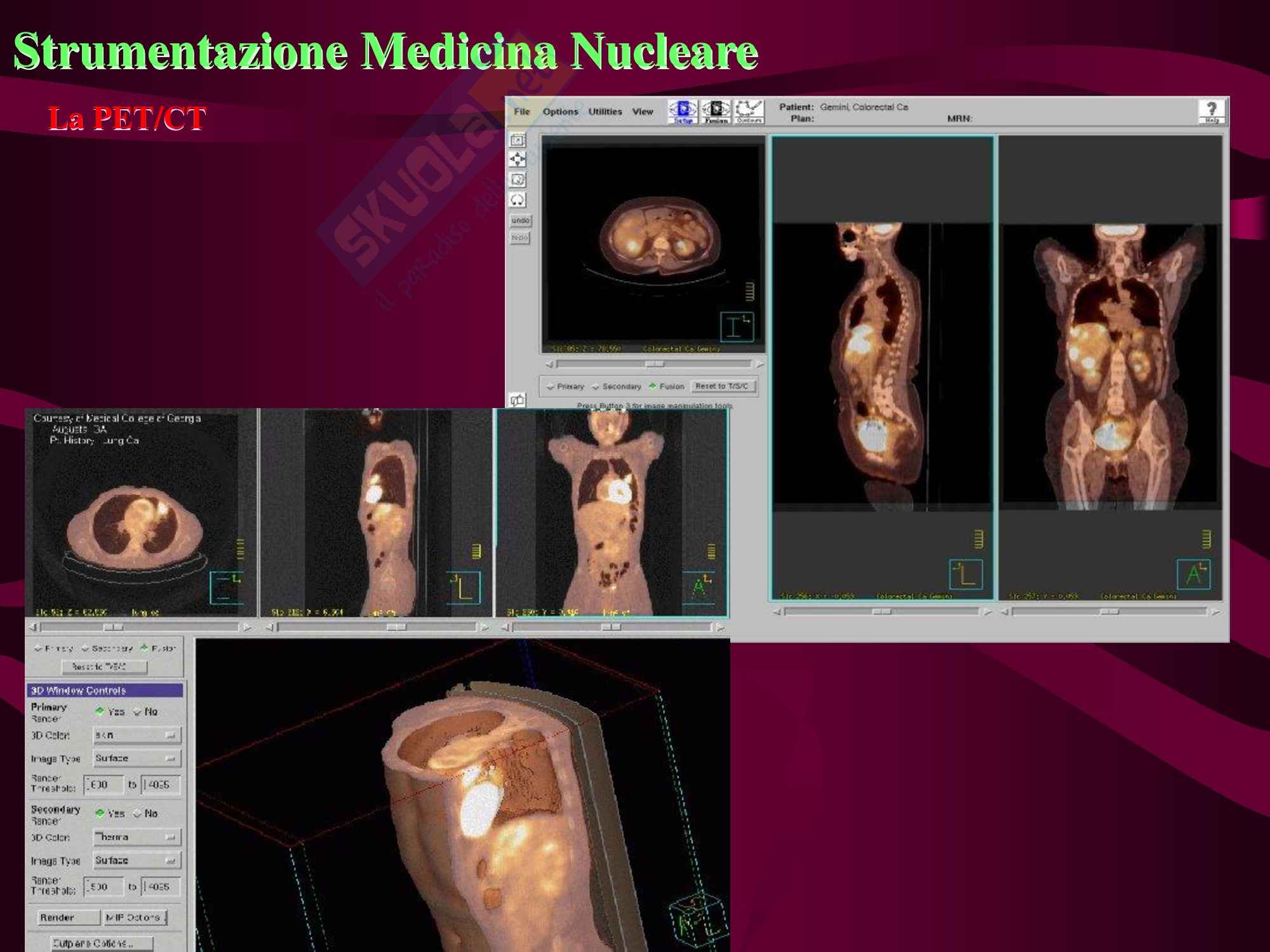Image resolution: width=1270 pixels, height=952 pixels.
Task: Open the Primary 3D Color dropdown
Action: pos(137,736)
